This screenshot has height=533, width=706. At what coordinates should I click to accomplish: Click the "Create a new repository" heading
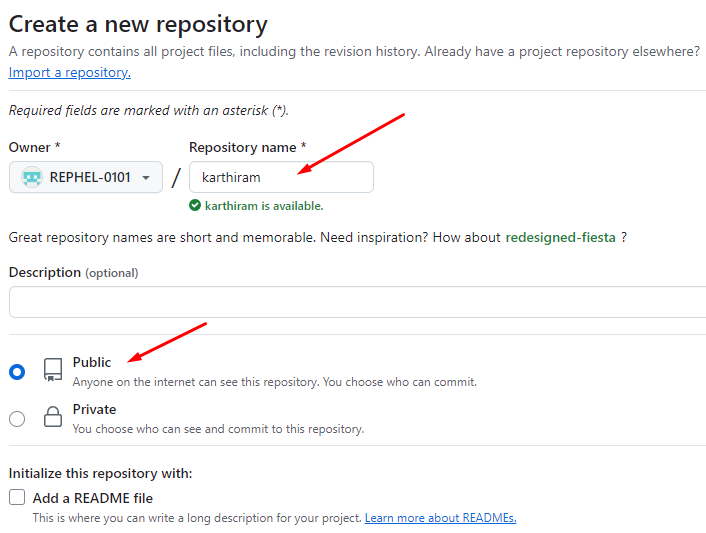[138, 24]
